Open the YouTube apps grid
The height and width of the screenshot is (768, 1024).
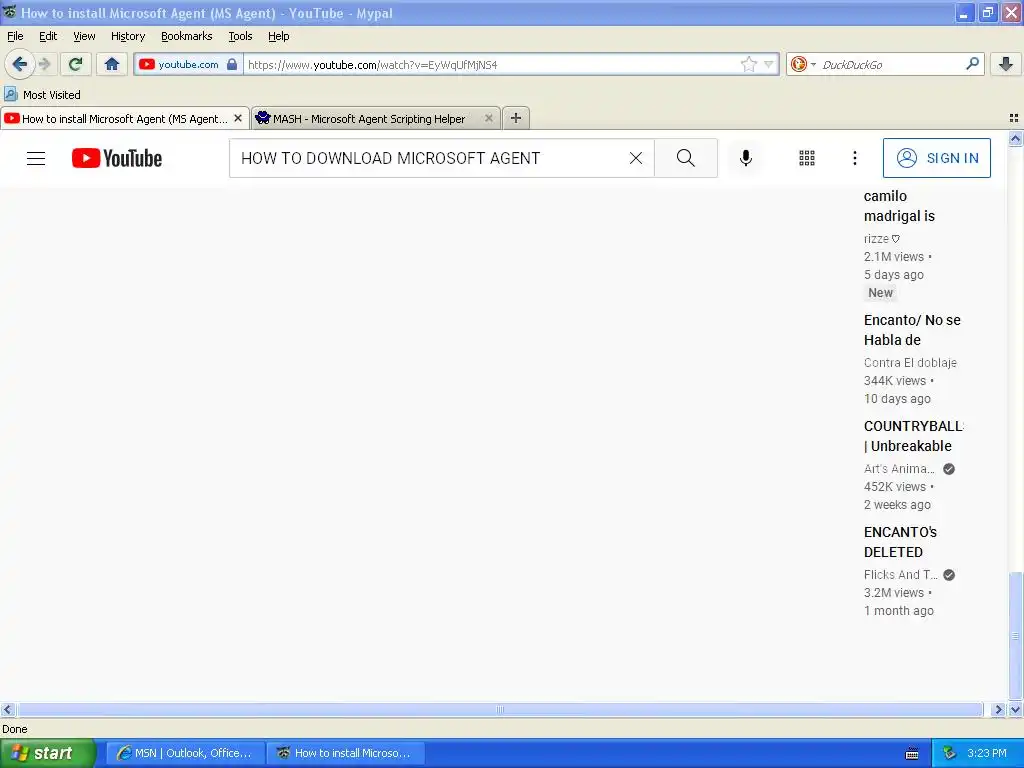click(x=807, y=158)
